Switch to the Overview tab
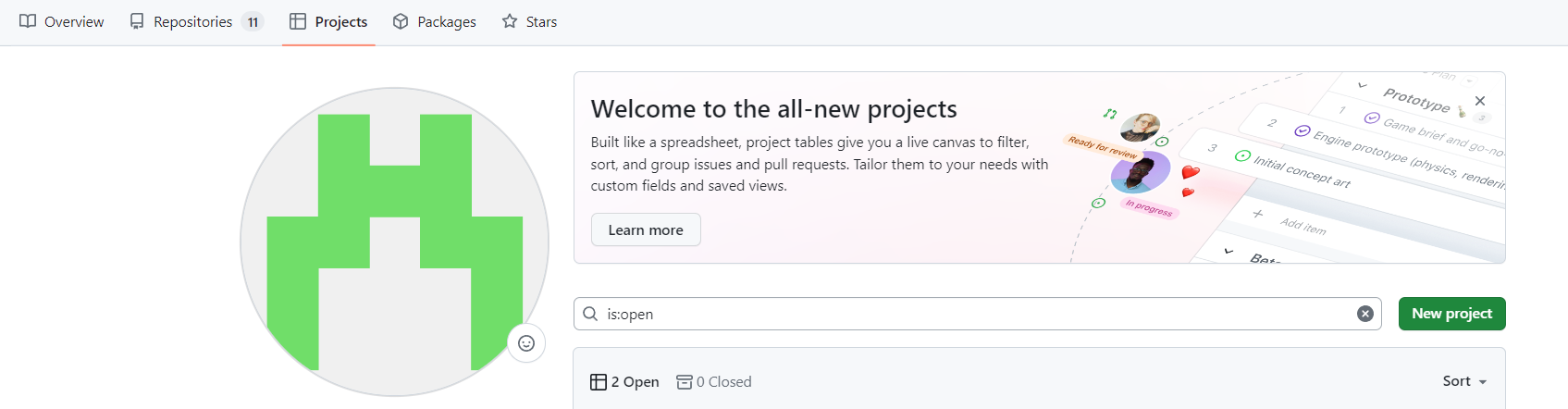 click(74, 21)
